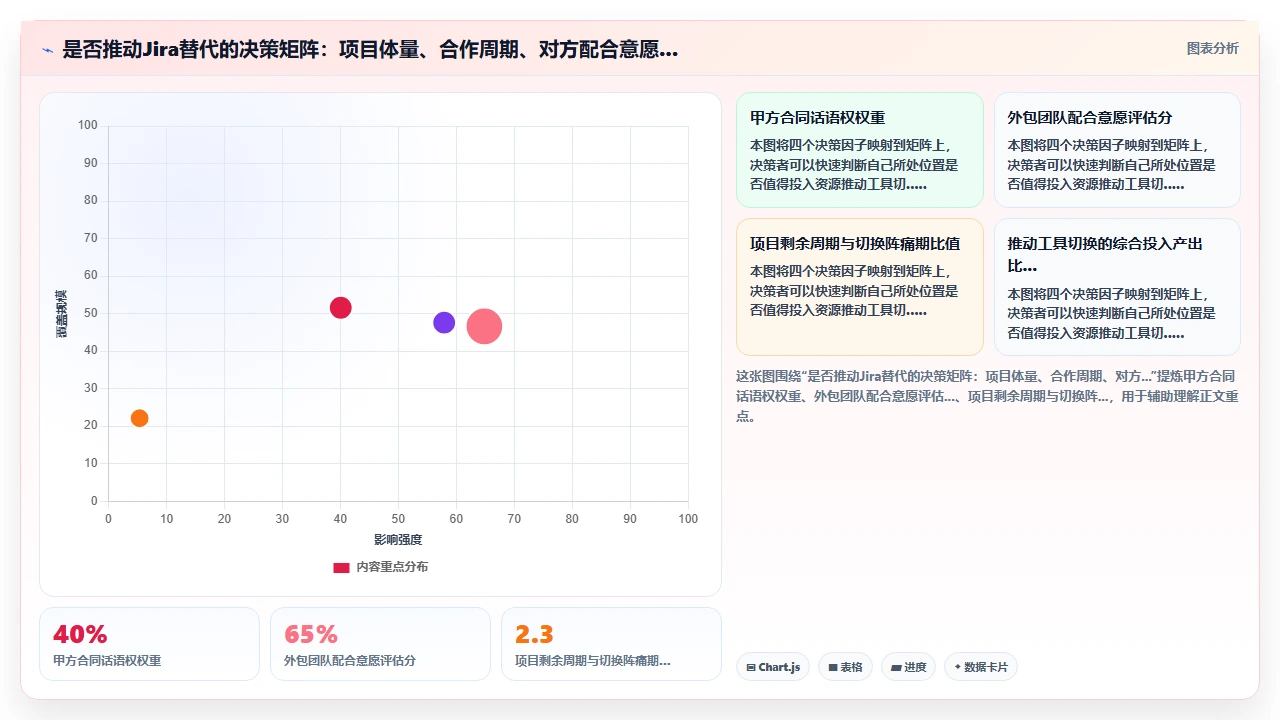This screenshot has height=720, width=1280.
Task: Click the Chart.js tag icon
Action: pyautogui.click(x=751, y=667)
